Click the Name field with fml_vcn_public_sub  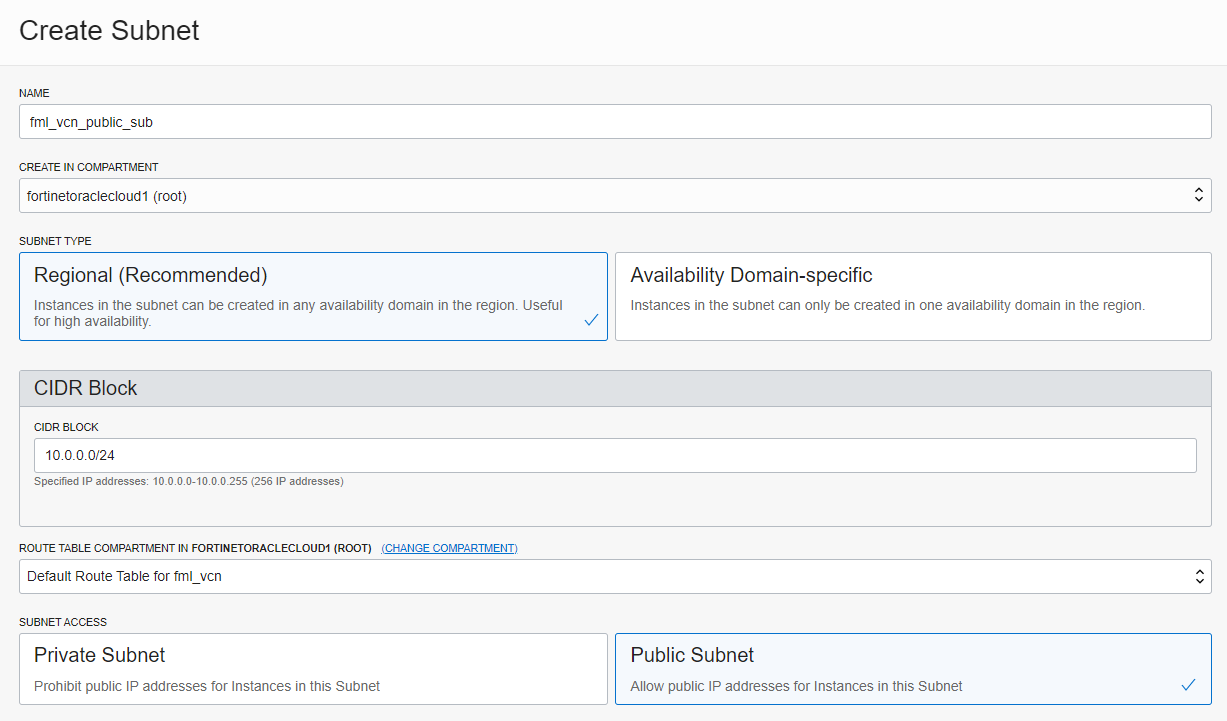[x=615, y=122]
